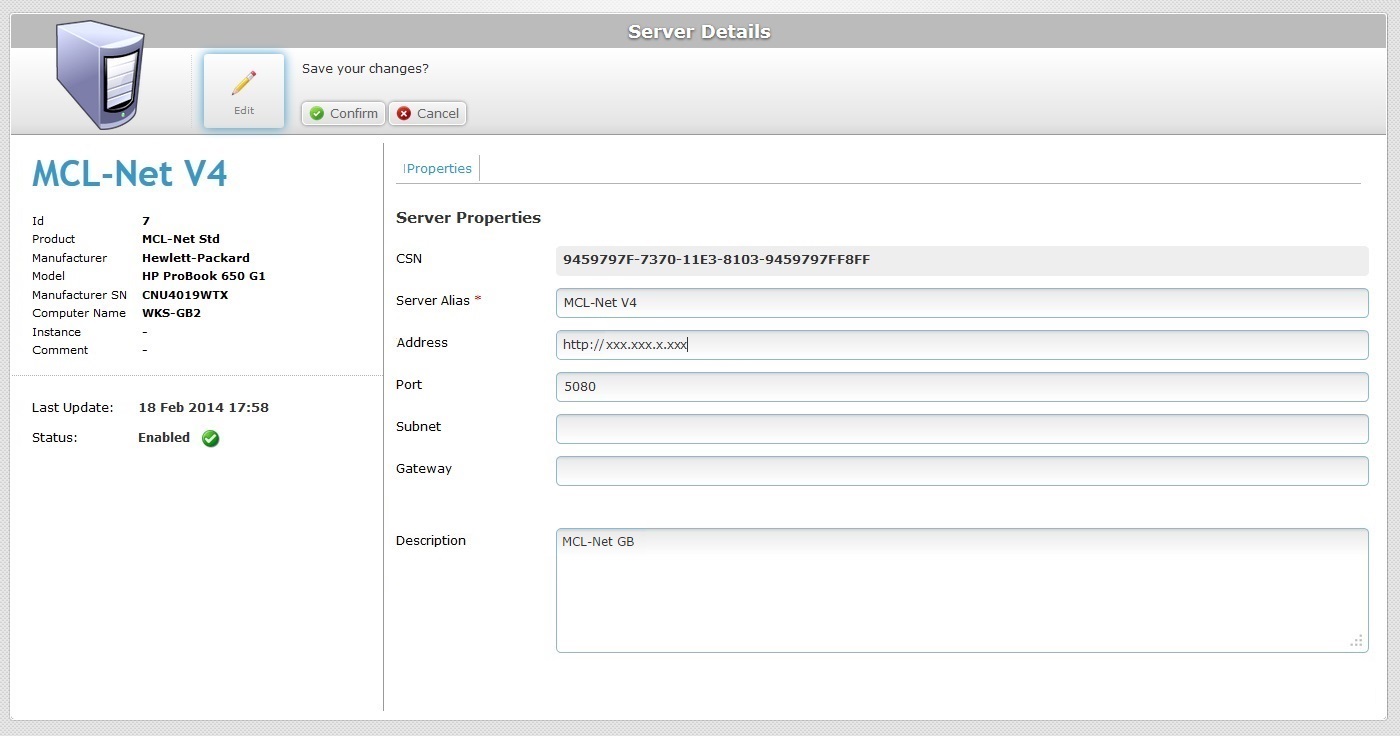
Task: Click the empty Subnet field
Action: click(962, 429)
